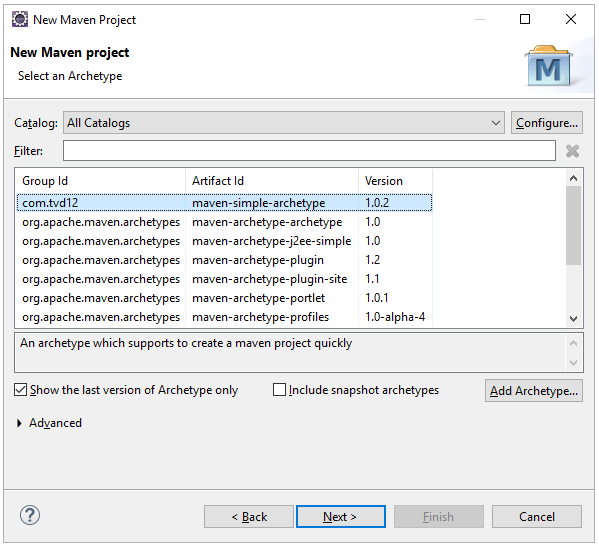Screen dimensions: 599x550
Task: Click the help question mark icon
Action: tap(30, 515)
